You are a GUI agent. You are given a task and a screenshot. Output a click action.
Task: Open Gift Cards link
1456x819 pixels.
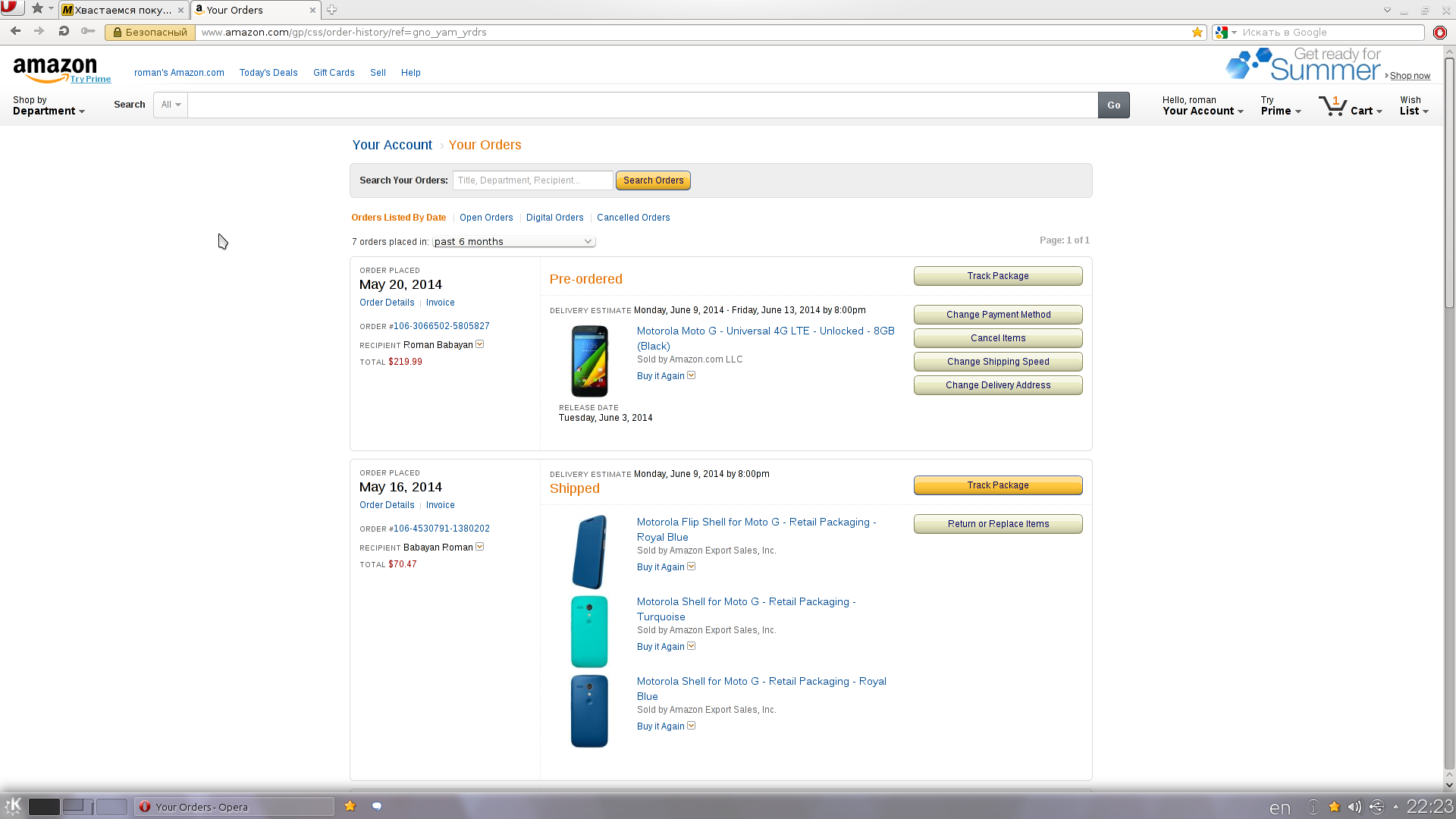(x=334, y=73)
